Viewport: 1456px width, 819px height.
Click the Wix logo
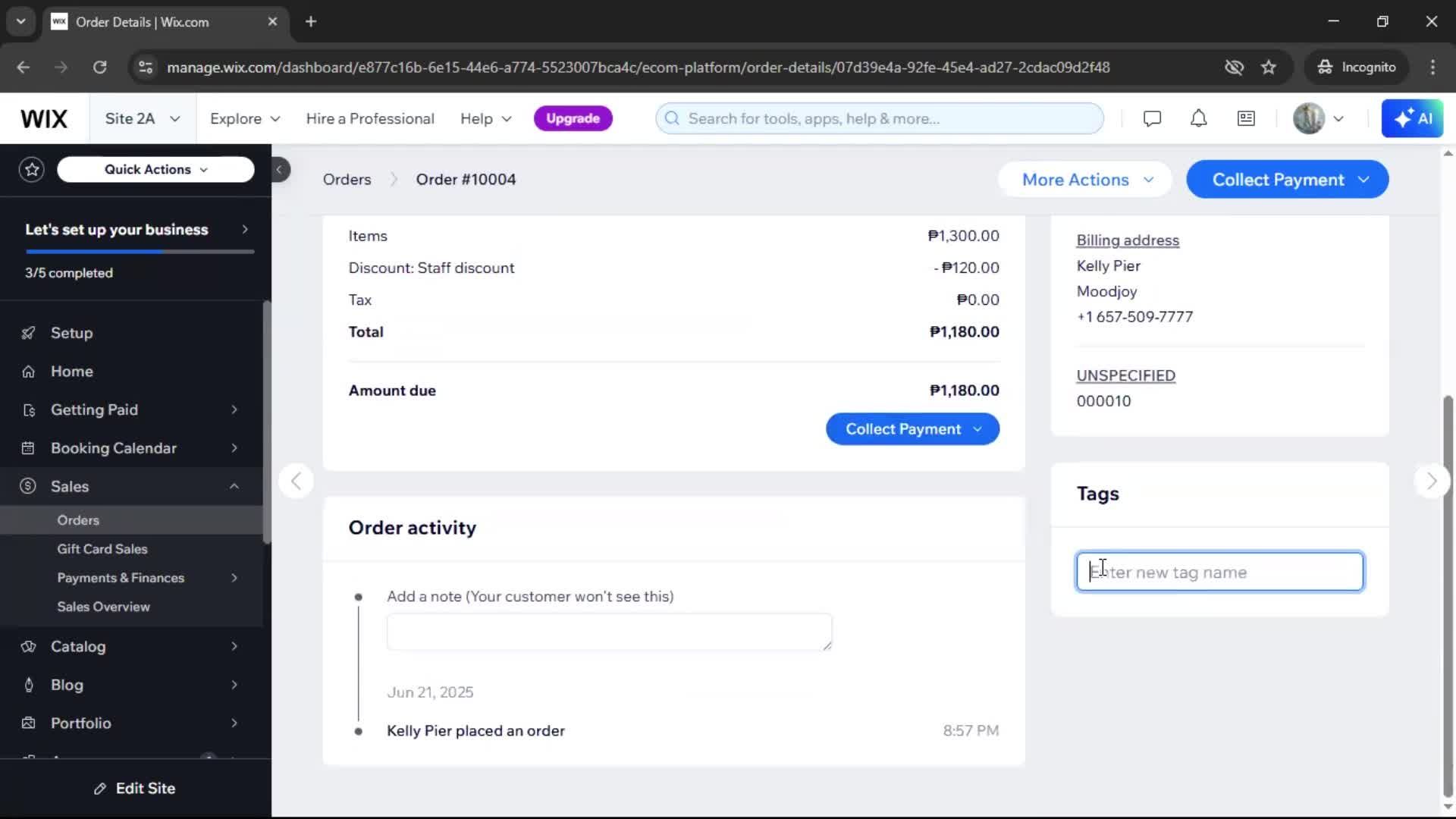tap(44, 118)
